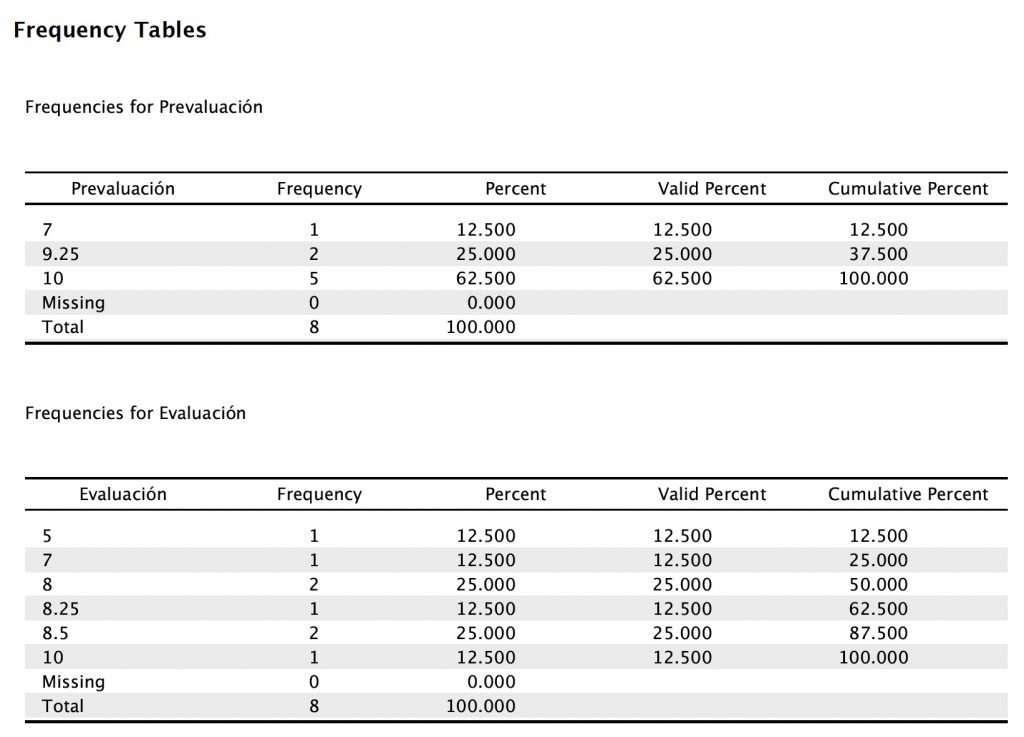Click Valid Percent header in Prevaluación table
The width and height of the screenshot is (1024, 737).
712,189
